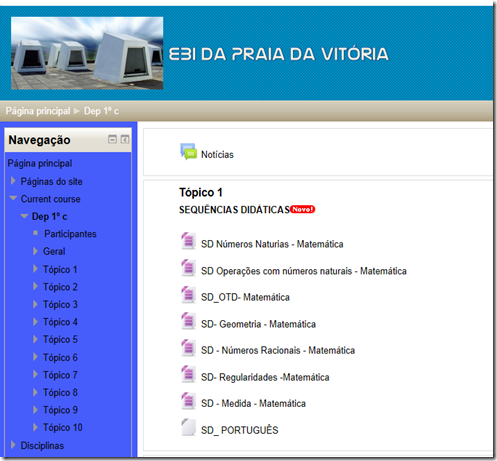Click the SEQUÊNCIAS DIDÁTICAS heading
497x461 pixels.
pos(234,210)
